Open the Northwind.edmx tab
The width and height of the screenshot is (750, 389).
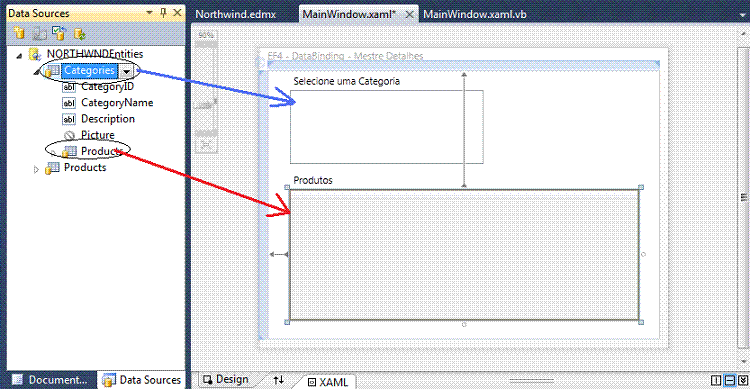tap(235, 14)
